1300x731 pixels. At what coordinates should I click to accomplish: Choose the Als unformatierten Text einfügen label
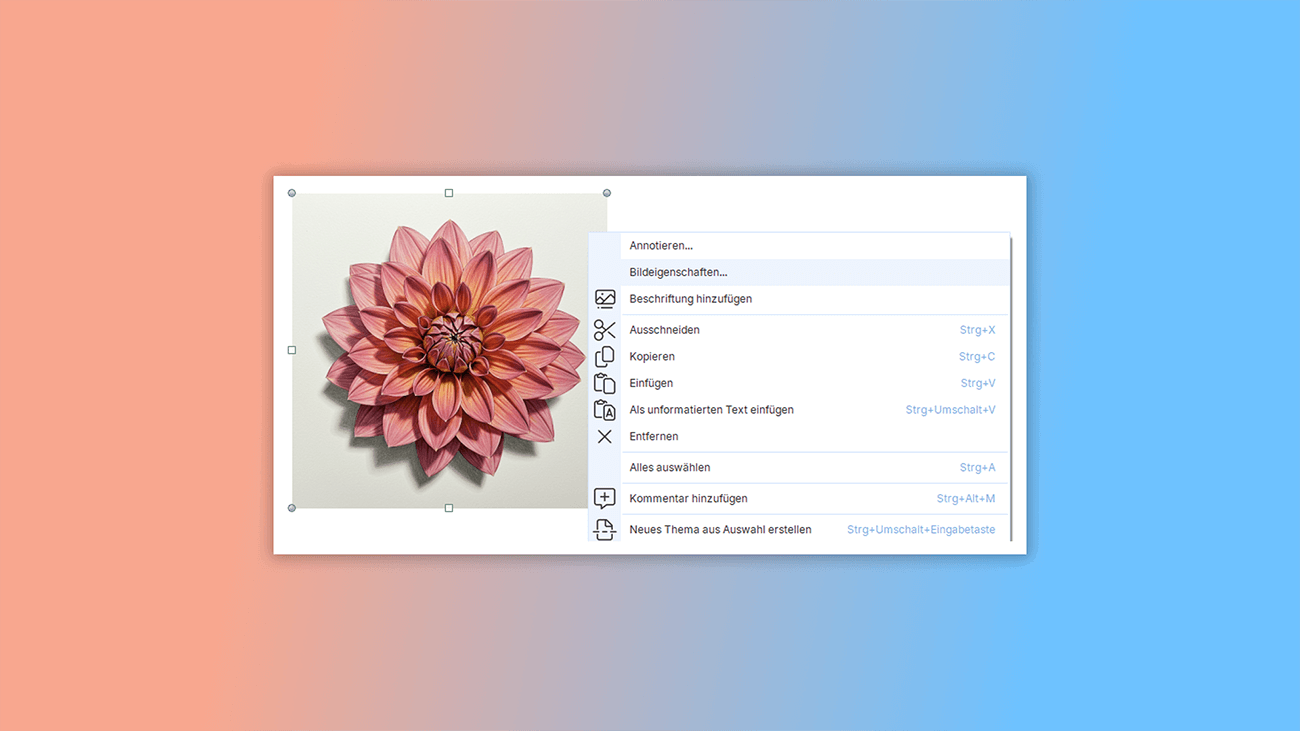coord(711,410)
